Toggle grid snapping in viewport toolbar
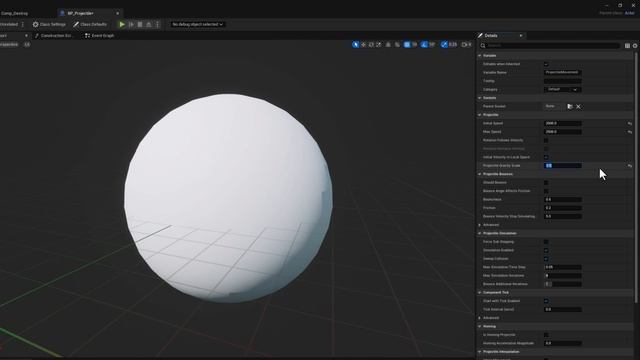Screen dimensions: 640x360 click(407, 44)
